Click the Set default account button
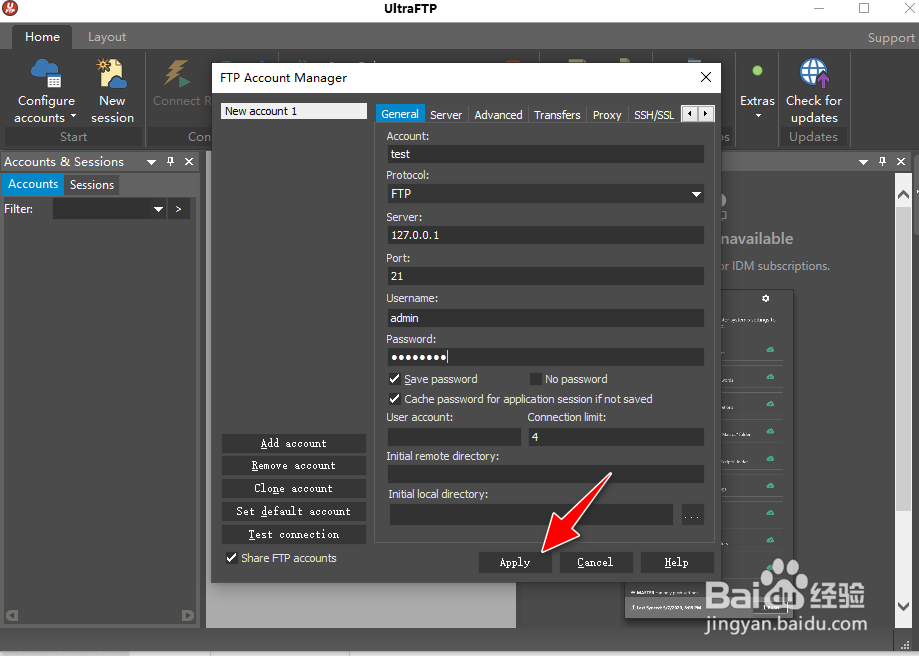The image size is (919, 656). coord(294,511)
